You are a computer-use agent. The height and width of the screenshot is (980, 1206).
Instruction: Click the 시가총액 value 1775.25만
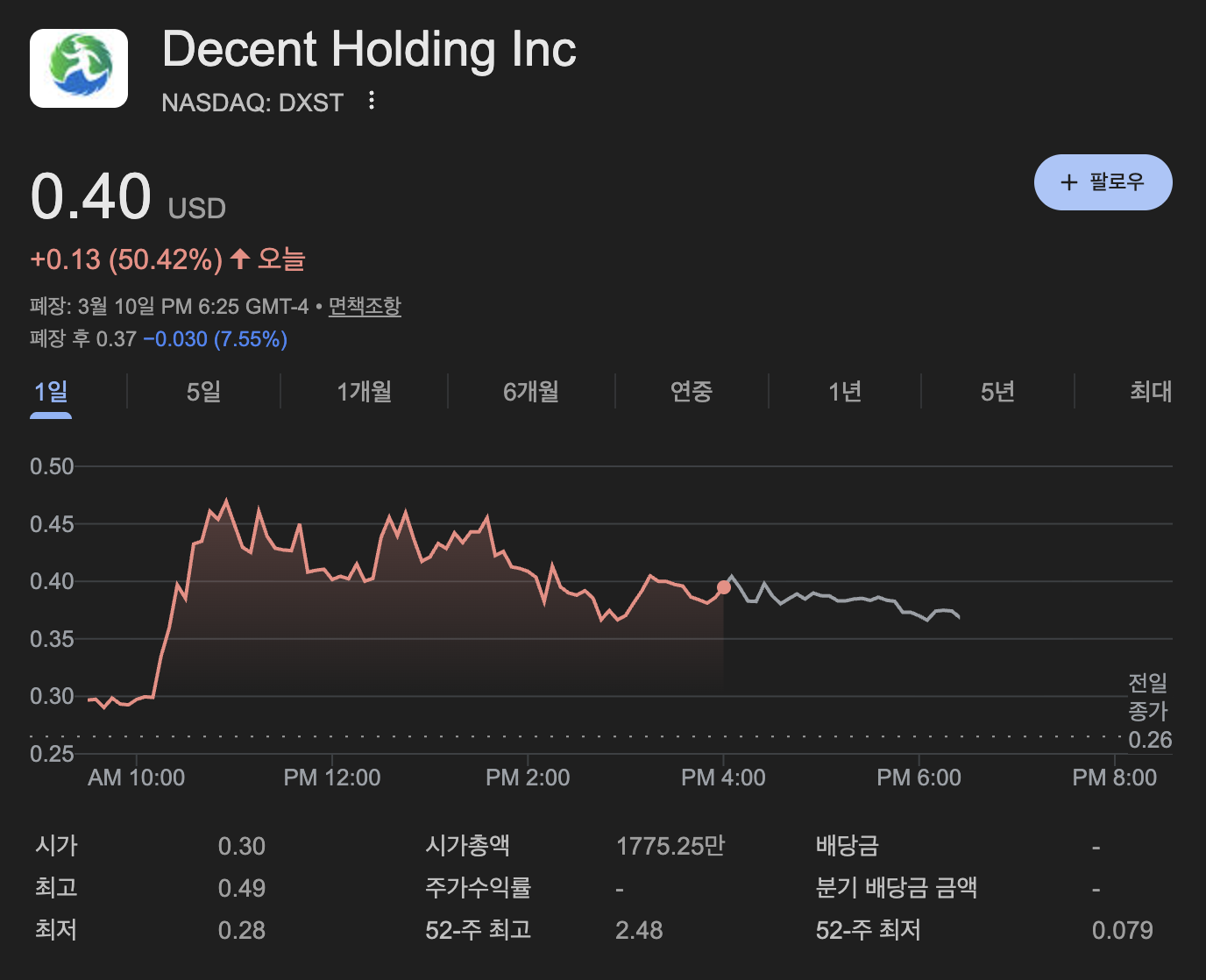(x=670, y=846)
